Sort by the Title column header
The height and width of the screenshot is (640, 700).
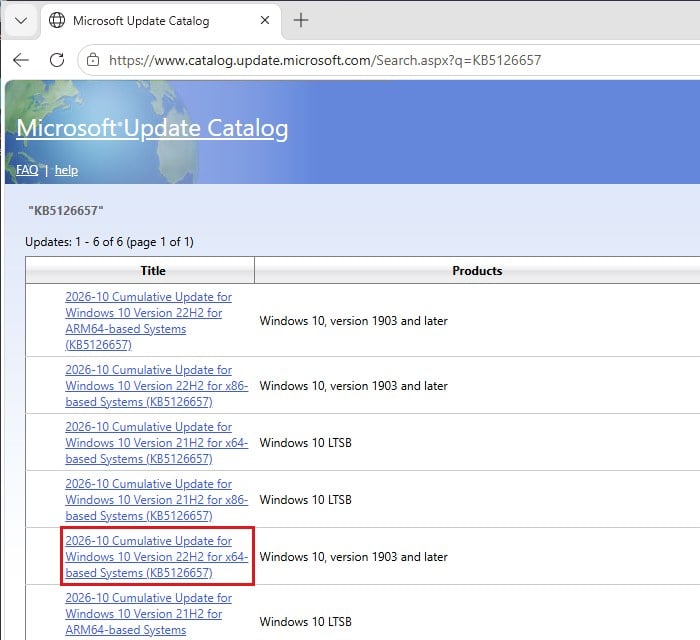[153, 270]
